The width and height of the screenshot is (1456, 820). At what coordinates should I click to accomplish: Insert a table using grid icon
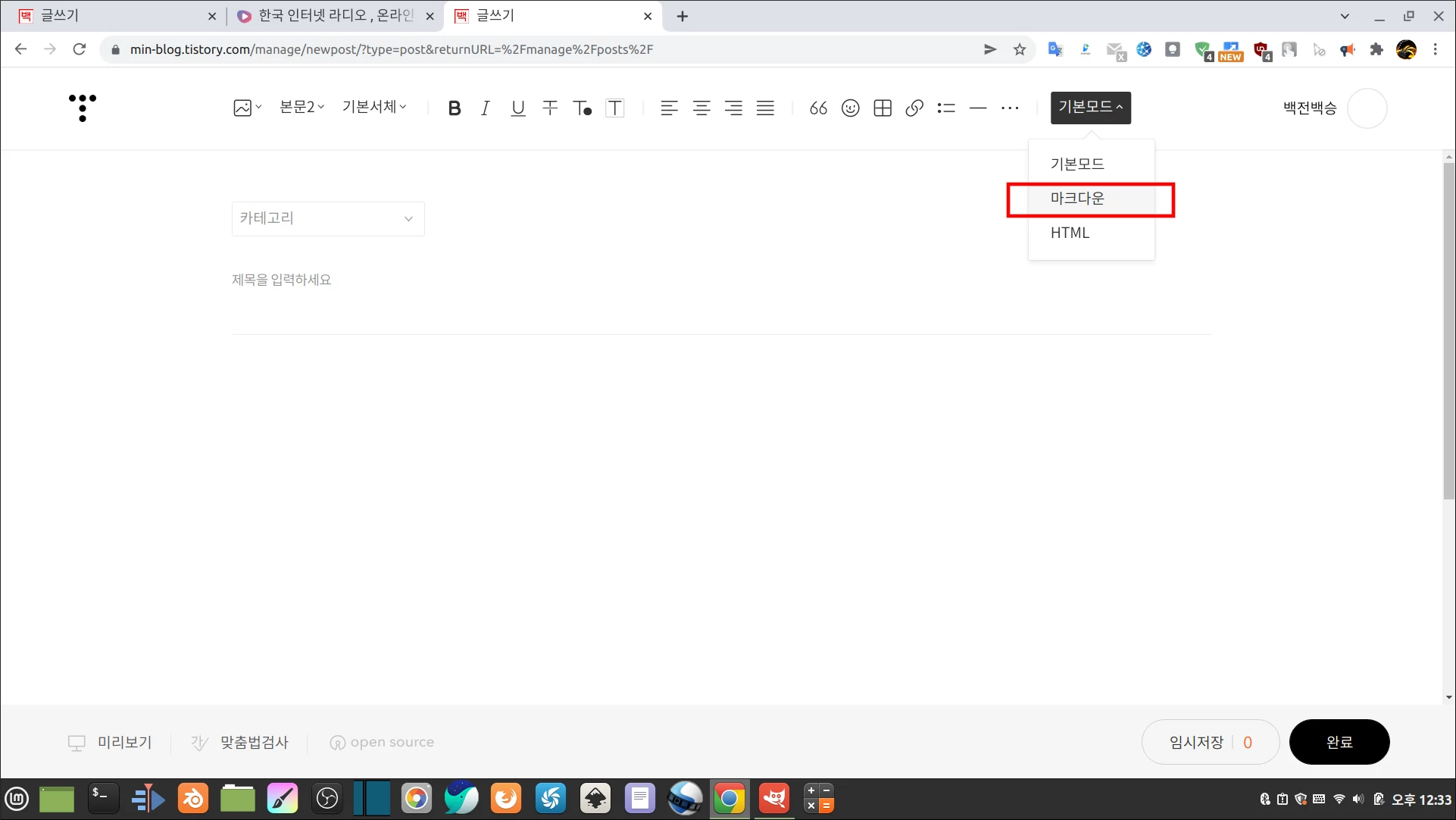click(x=883, y=108)
